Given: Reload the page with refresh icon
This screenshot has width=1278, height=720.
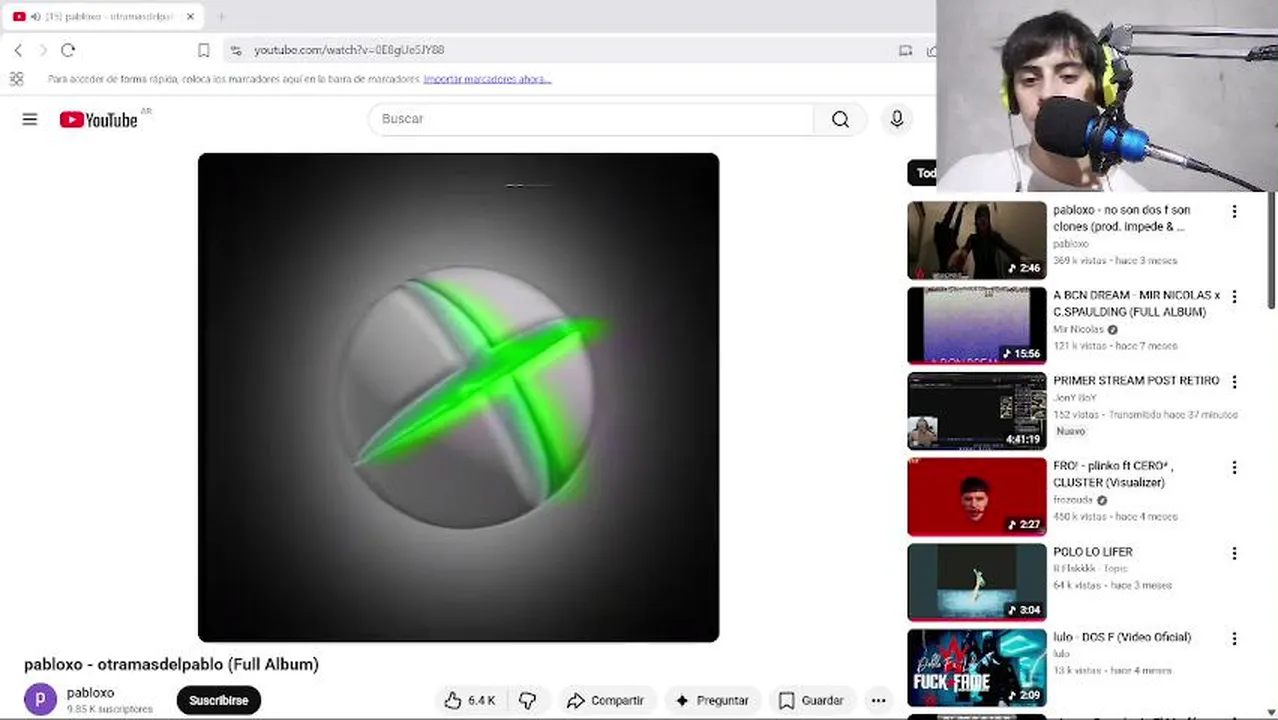Looking at the screenshot, I should [x=68, y=50].
